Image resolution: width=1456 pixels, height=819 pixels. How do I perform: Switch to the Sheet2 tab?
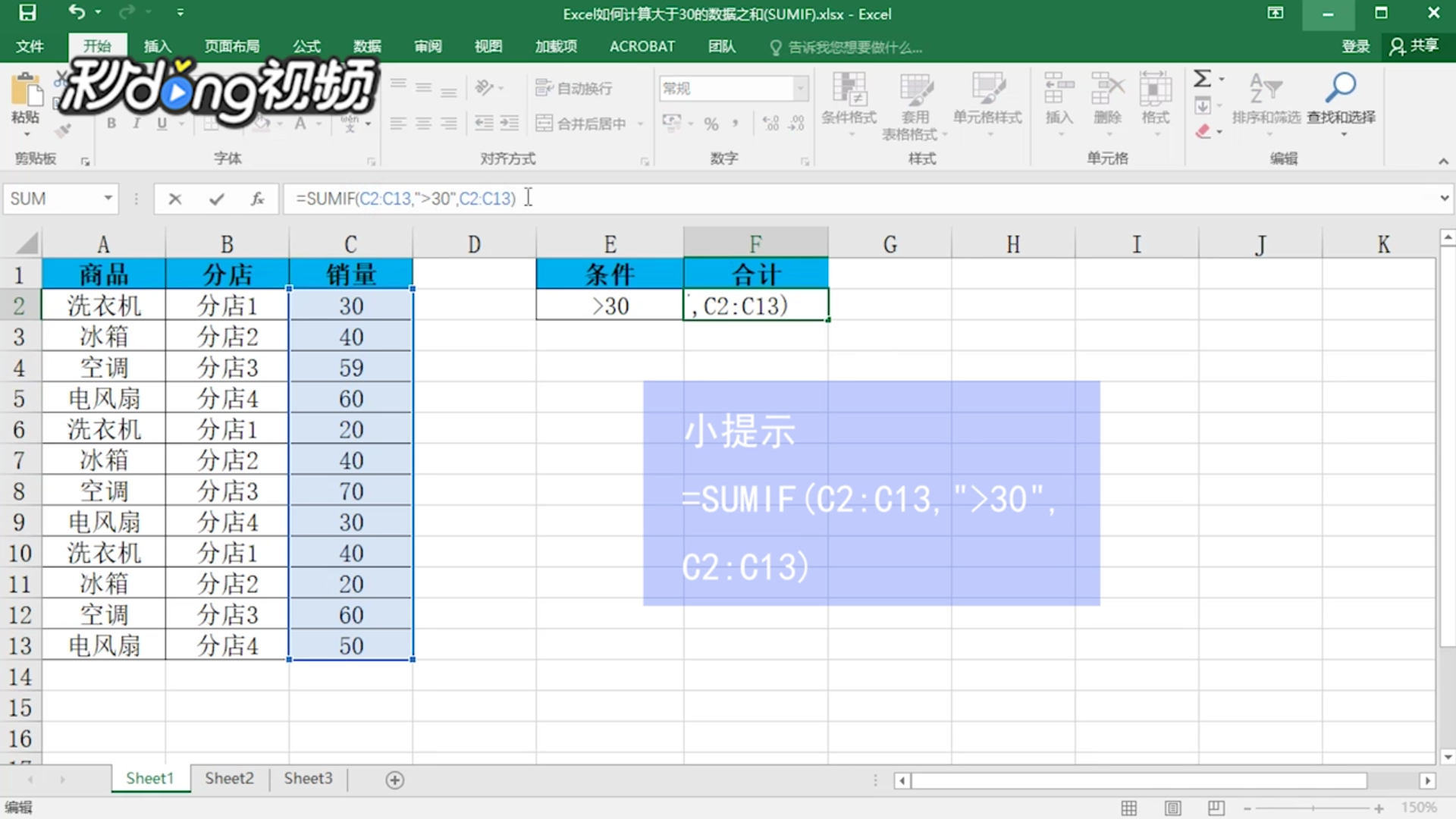(x=229, y=779)
